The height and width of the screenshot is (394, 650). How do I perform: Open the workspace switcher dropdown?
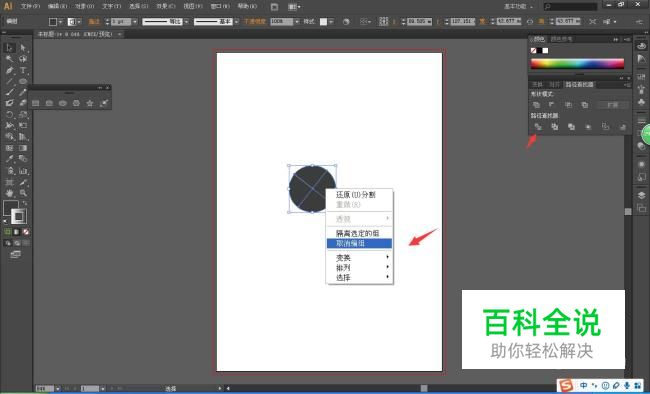519,6
